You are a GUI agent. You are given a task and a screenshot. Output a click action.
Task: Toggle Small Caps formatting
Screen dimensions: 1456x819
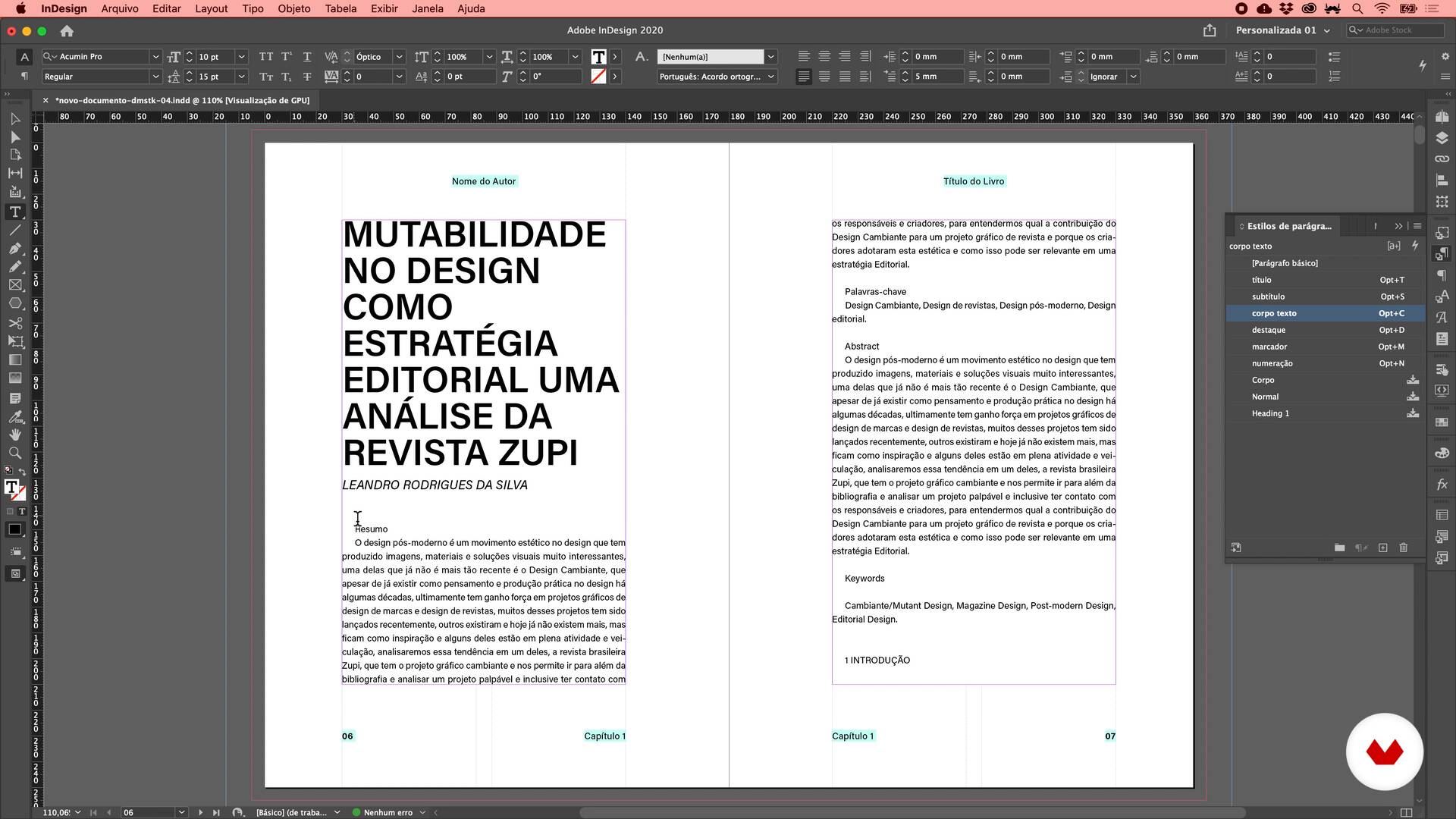pyautogui.click(x=266, y=77)
